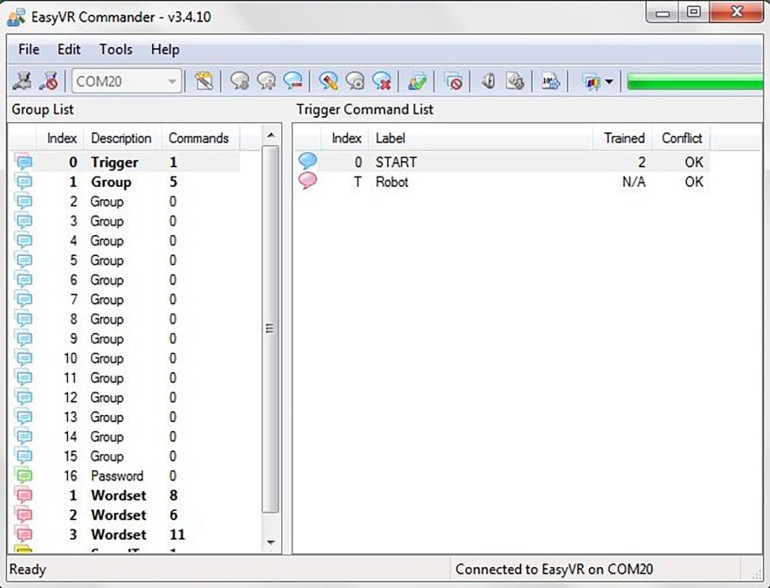Click the toolbar icon with red no-entry sign
770x588 pixels.
point(453,81)
